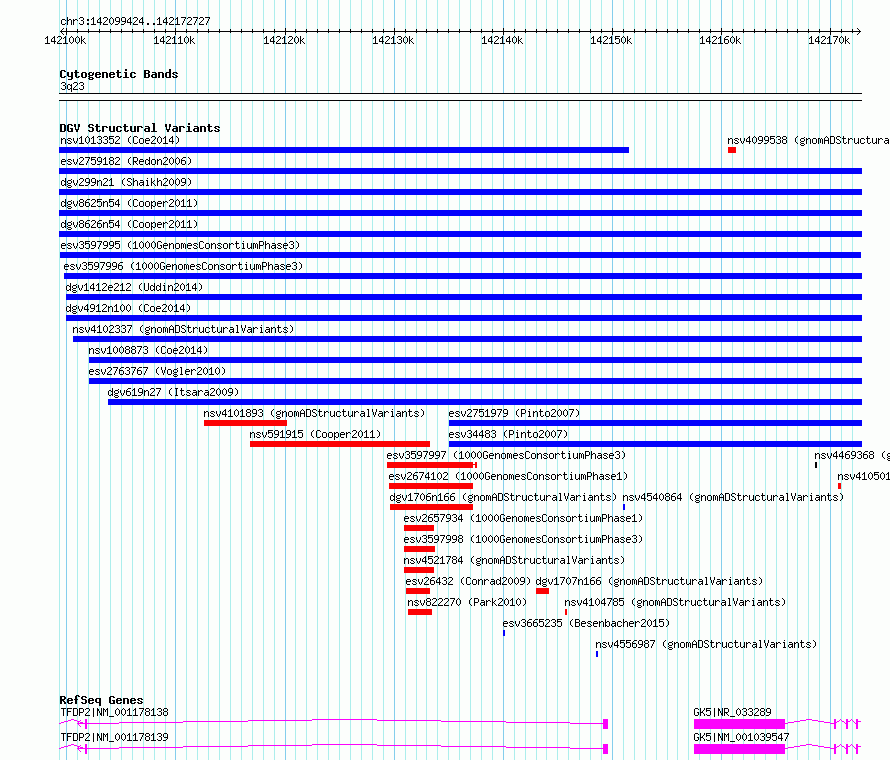Click the red nsv4099538 variant bar
Image resolution: width=890 pixels, height=760 pixels.
coord(732,150)
